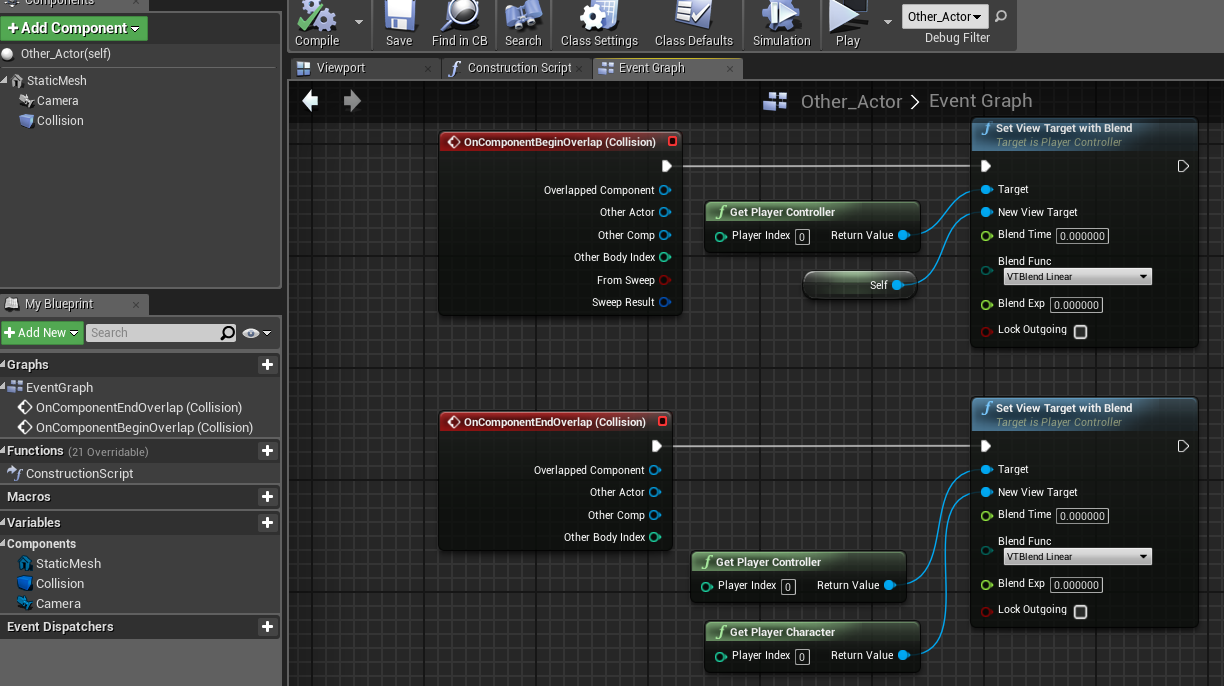Click the Play button in toolbar

click(848, 24)
